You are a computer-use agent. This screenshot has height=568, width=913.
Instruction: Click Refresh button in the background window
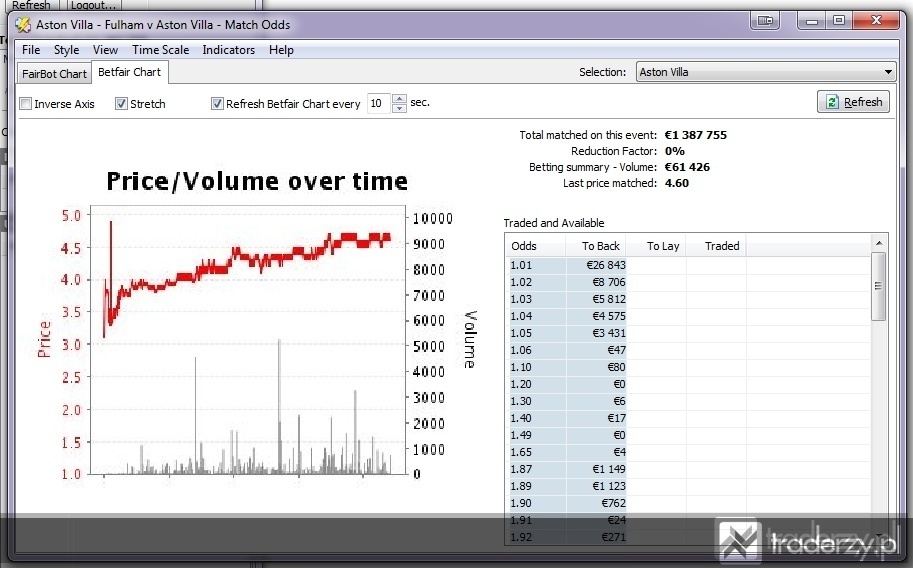coord(31,5)
